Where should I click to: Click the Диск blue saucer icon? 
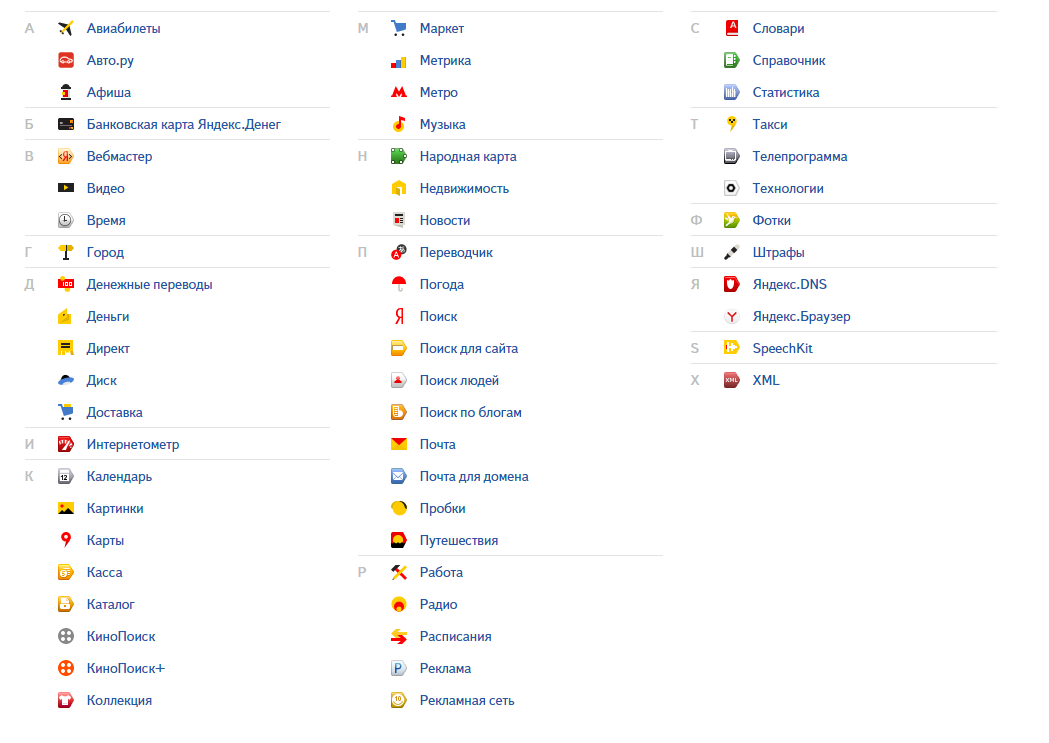[x=66, y=380]
